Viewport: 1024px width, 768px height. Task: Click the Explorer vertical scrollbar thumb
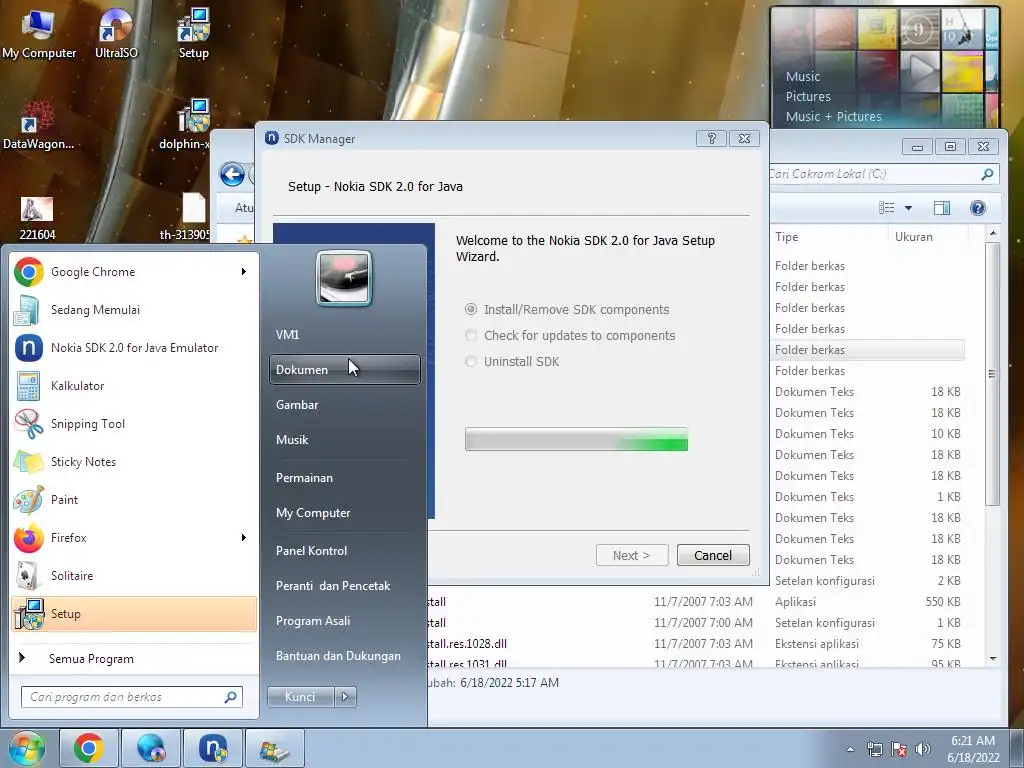(992, 374)
